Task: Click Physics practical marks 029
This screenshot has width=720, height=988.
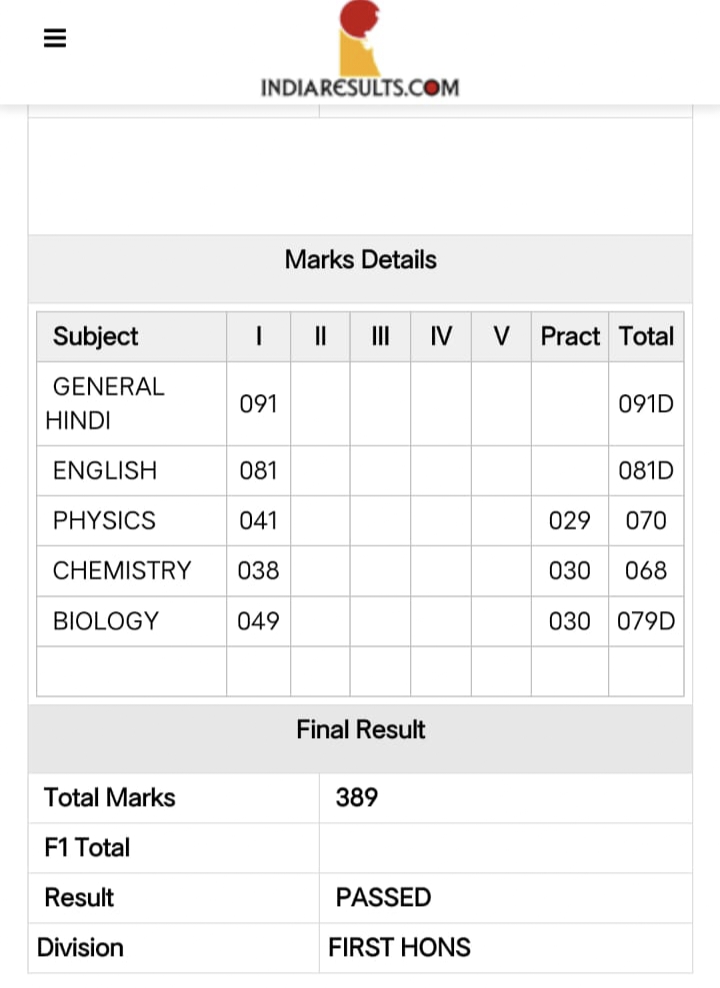Action: pos(569,520)
